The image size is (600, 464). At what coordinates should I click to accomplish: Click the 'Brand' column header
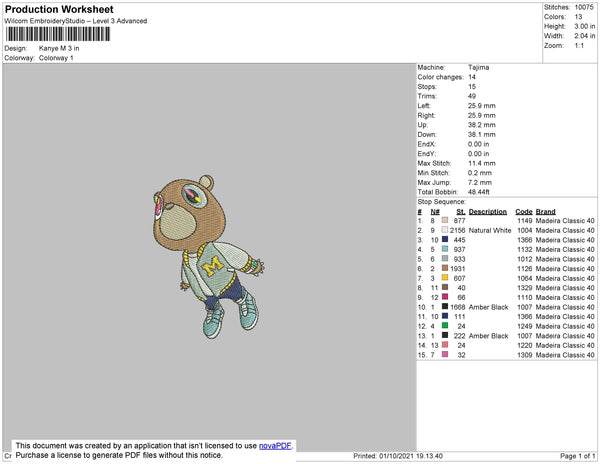click(x=545, y=212)
